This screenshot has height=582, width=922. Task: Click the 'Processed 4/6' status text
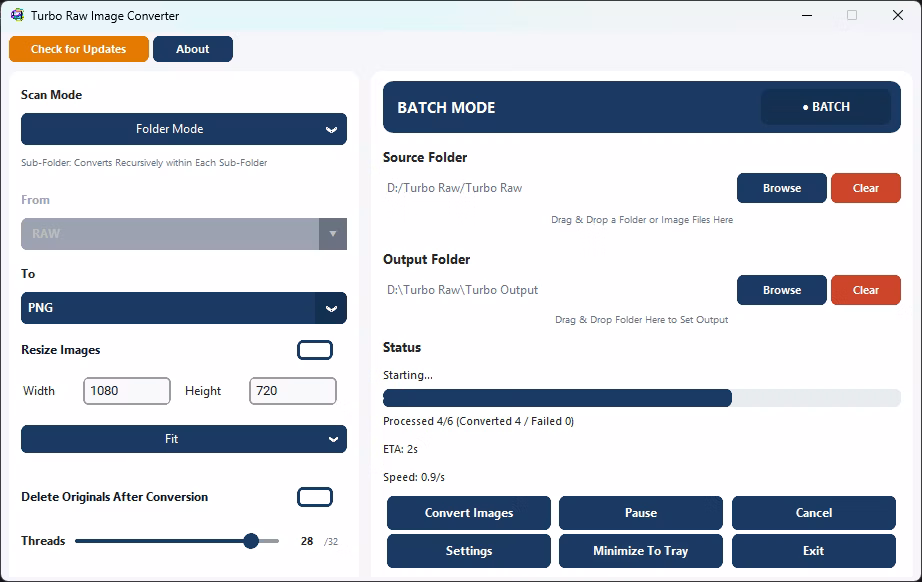coord(478,421)
